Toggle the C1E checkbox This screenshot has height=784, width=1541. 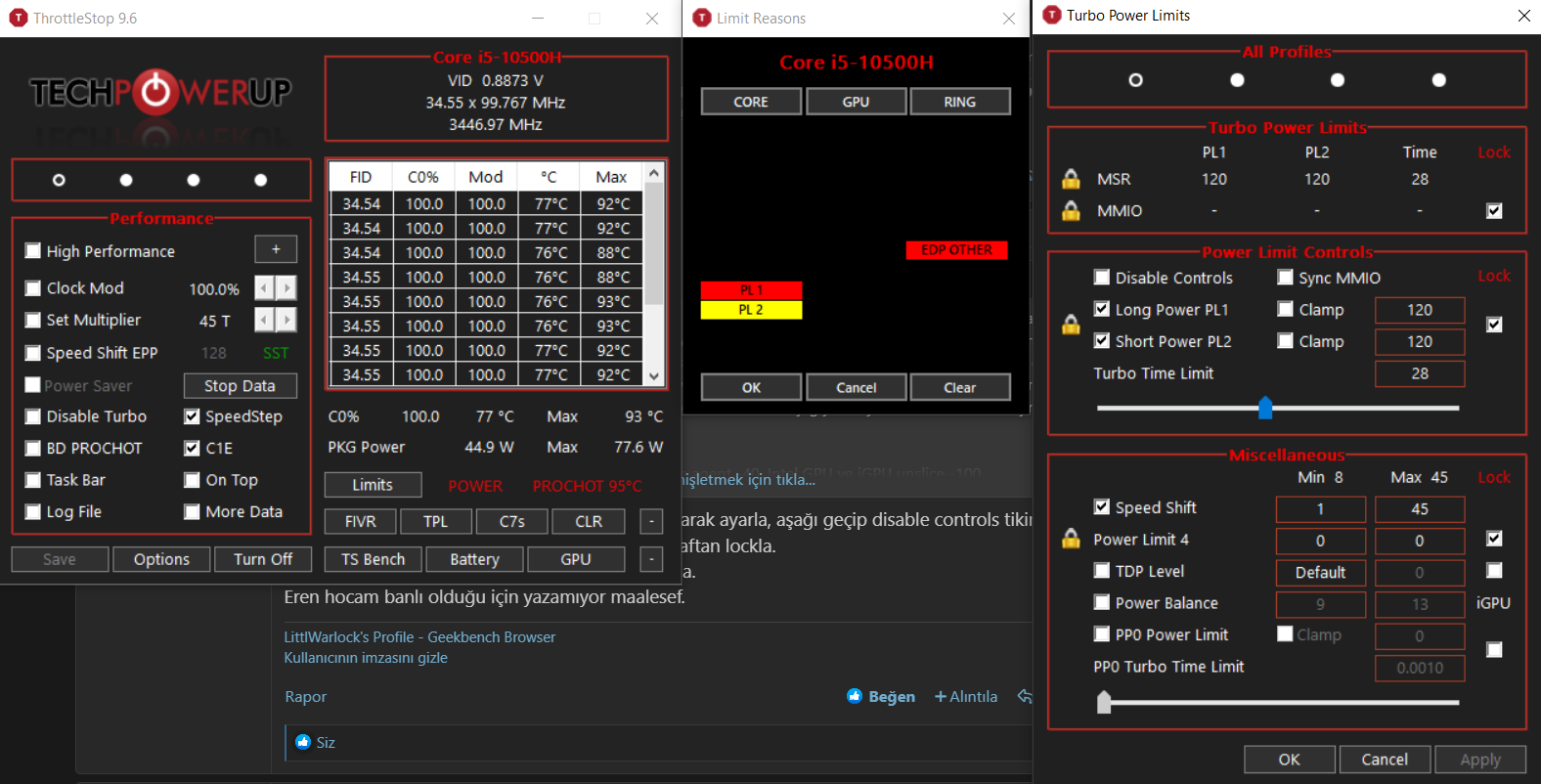[193, 448]
